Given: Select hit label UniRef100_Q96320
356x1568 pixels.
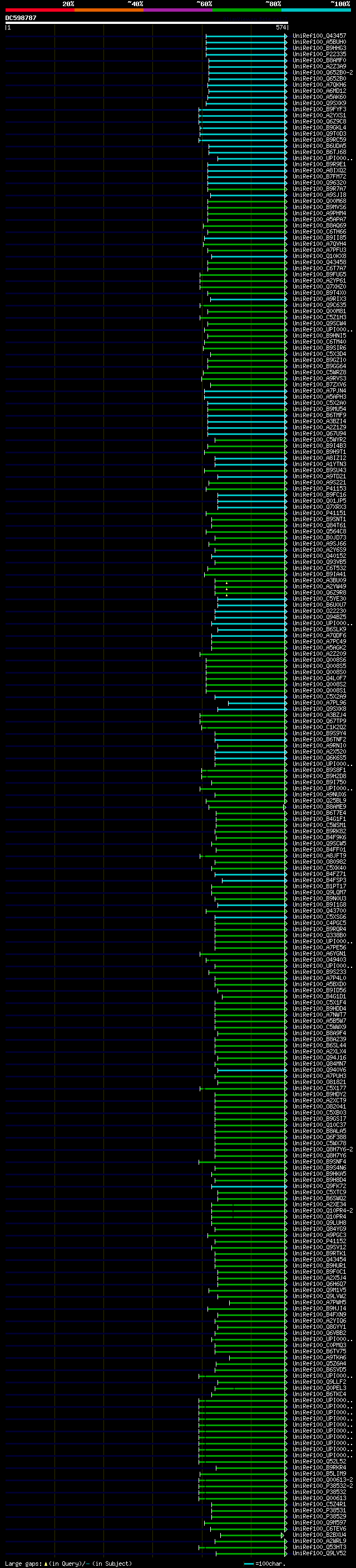Looking at the screenshot, I should pyautogui.click(x=319, y=182).
